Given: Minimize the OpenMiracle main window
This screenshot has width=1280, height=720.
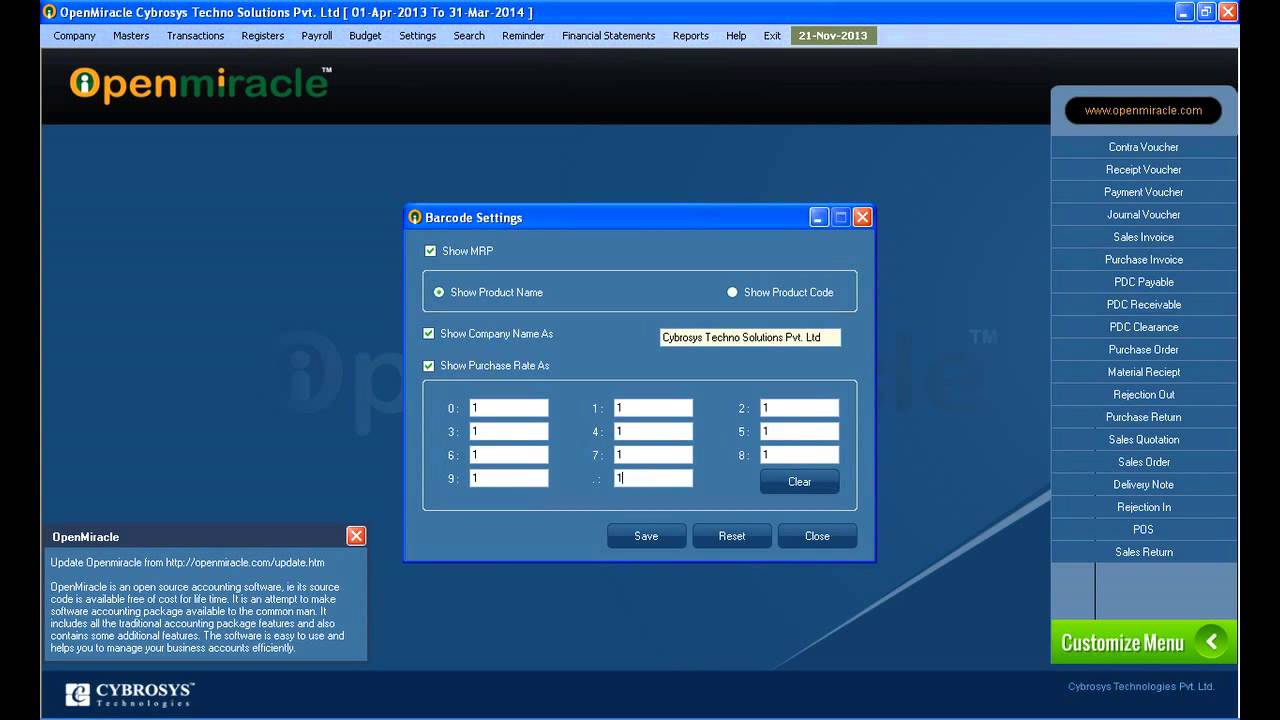Looking at the screenshot, I should [1184, 12].
